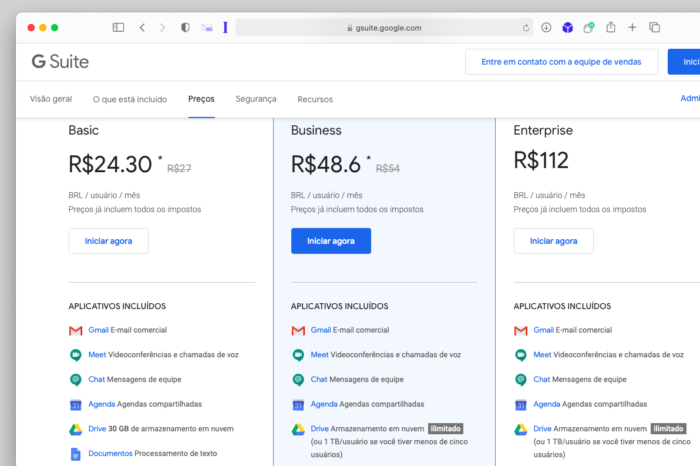The height and width of the screenshot is (466, 700).
Task: Open the Meet link in Enterprise plan
Action: (x=542, y=355)
